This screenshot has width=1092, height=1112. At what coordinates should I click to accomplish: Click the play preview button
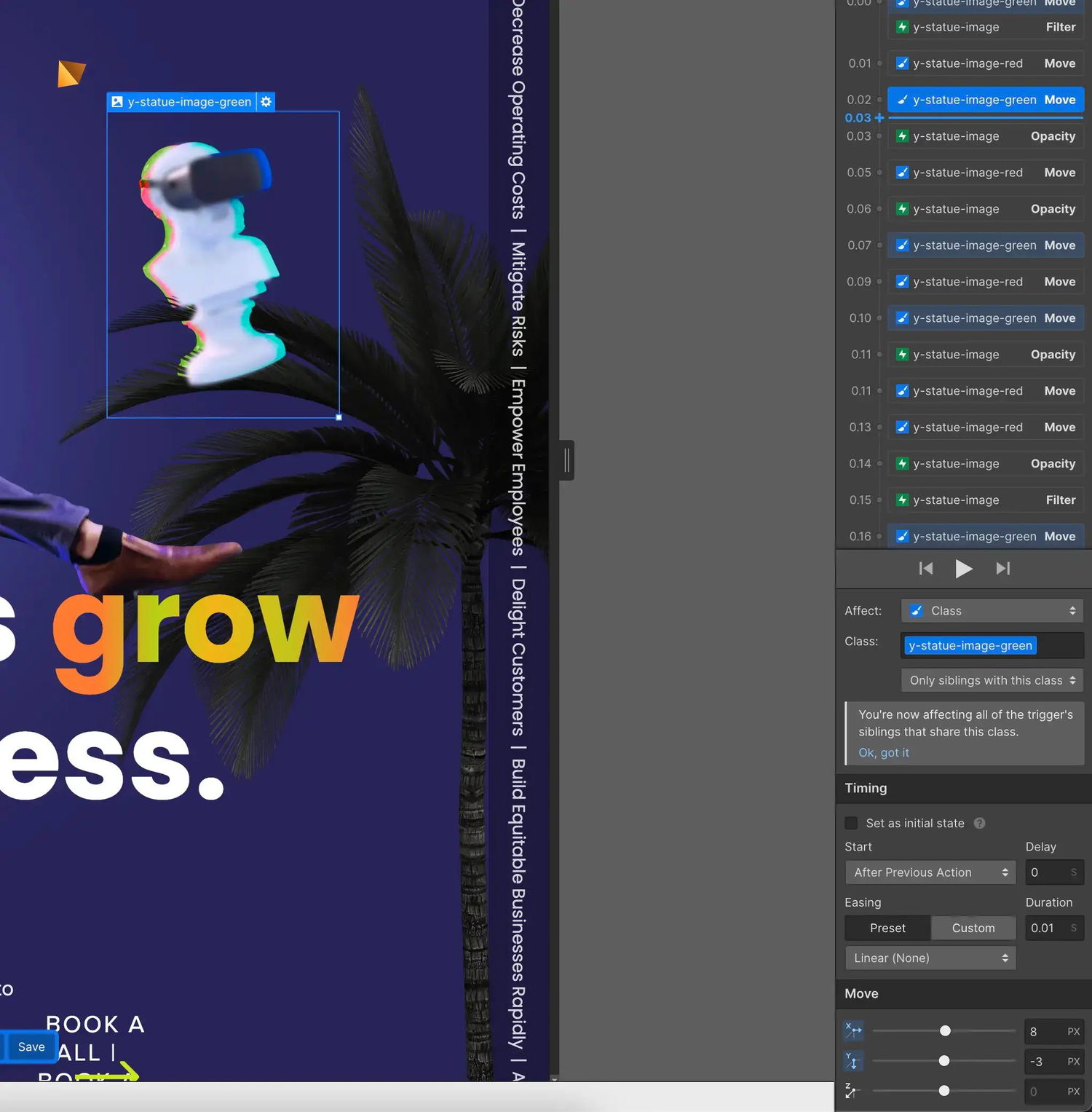pyautogui.click(x=963, y=568)
